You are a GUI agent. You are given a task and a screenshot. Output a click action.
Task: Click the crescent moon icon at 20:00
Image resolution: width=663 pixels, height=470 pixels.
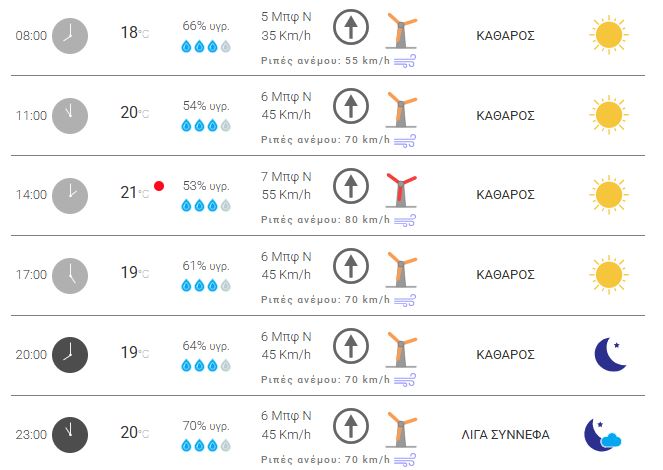[609, 353]
